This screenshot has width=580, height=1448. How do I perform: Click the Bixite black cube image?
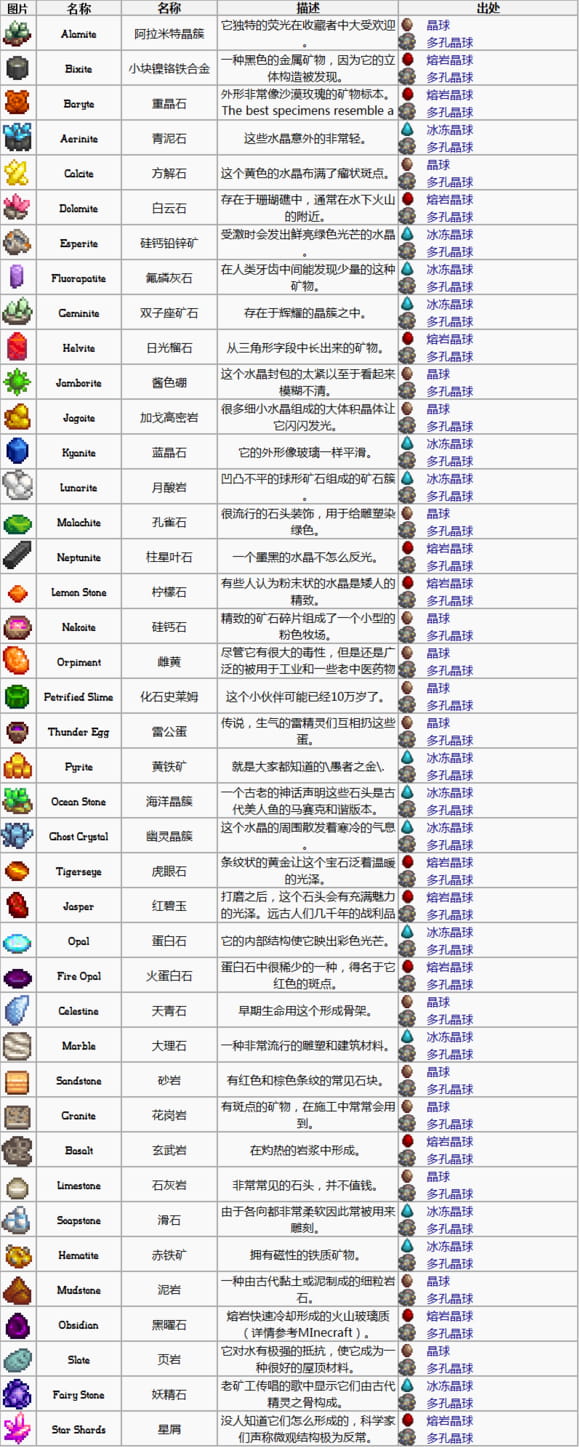pyautogui.click(x=17, y=68)
